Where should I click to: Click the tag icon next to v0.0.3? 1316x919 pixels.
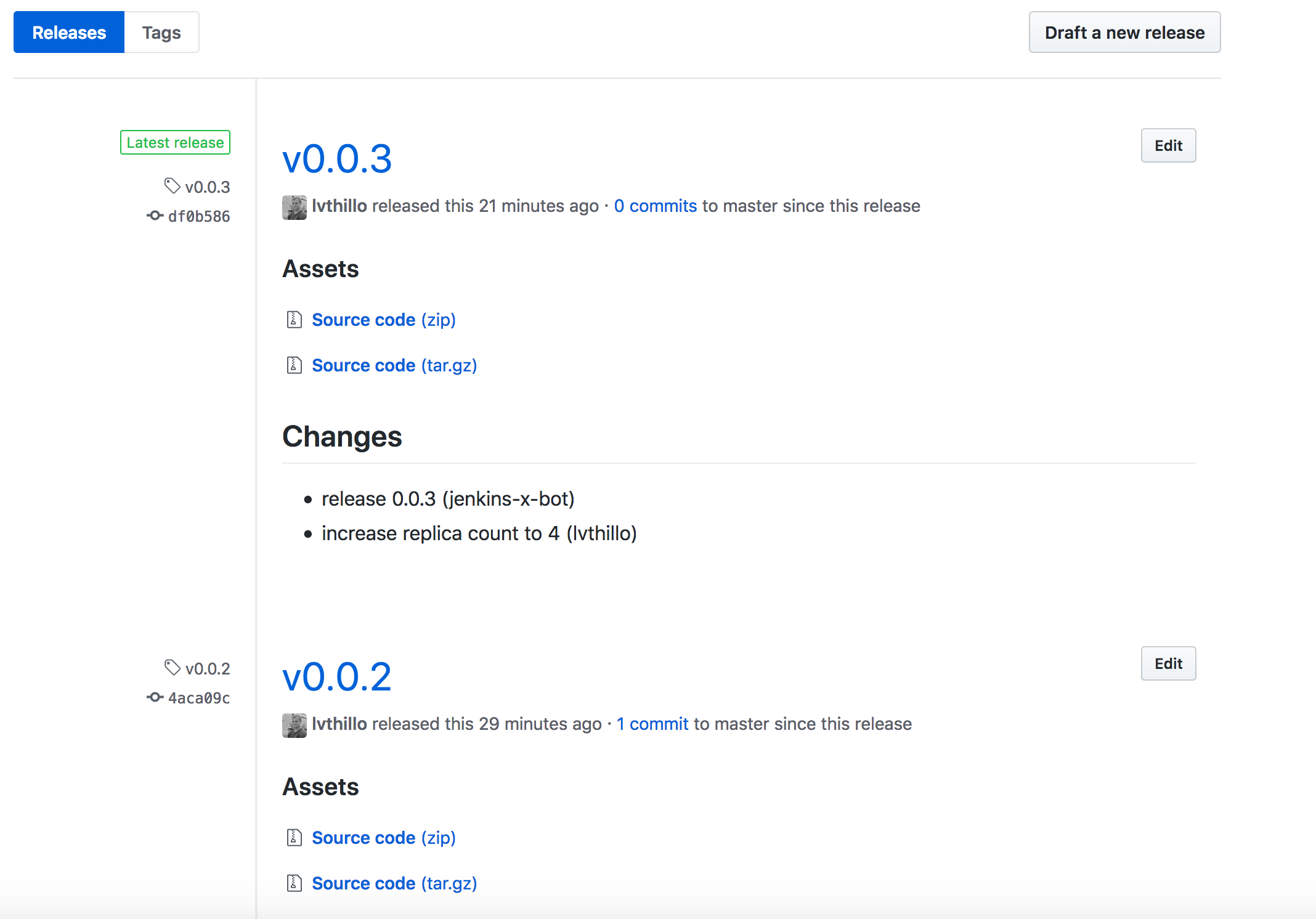[173, 186]
